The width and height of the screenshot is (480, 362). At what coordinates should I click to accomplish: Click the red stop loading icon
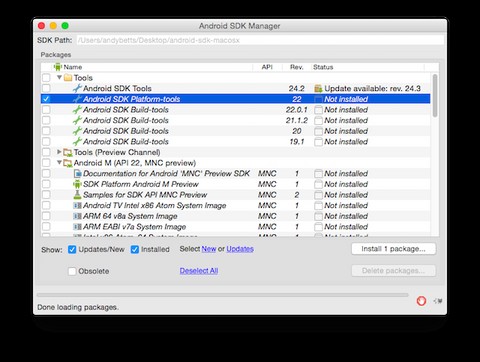coord(421,301)
